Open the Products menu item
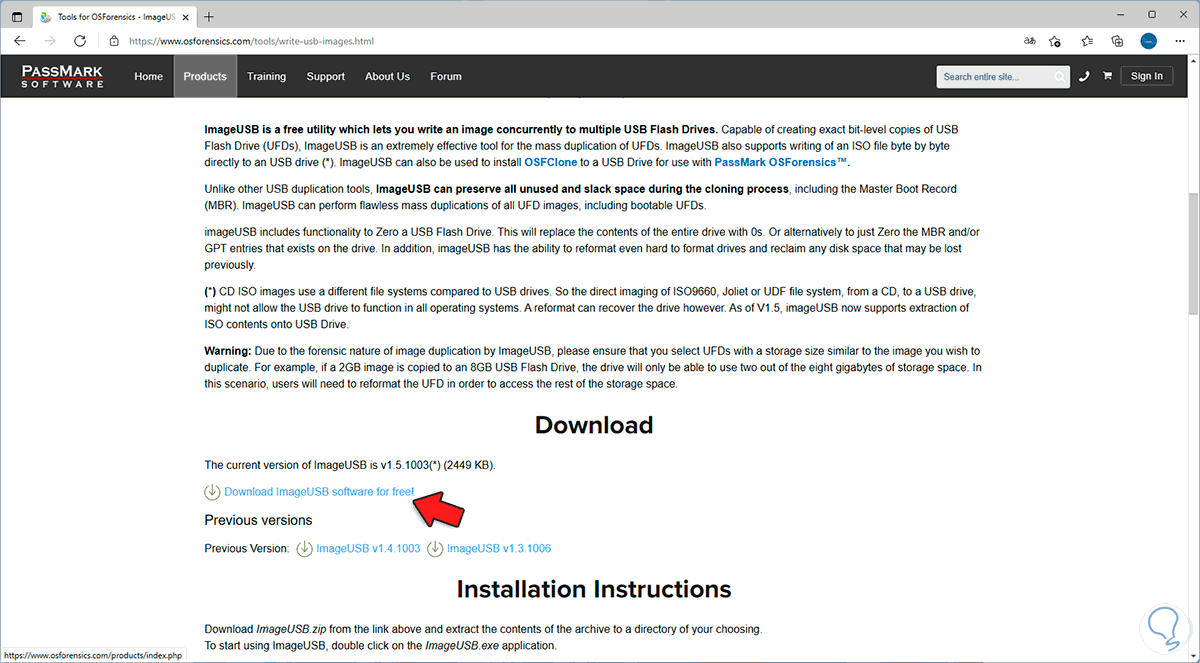The image size is (1200, 663). (205, 76)
